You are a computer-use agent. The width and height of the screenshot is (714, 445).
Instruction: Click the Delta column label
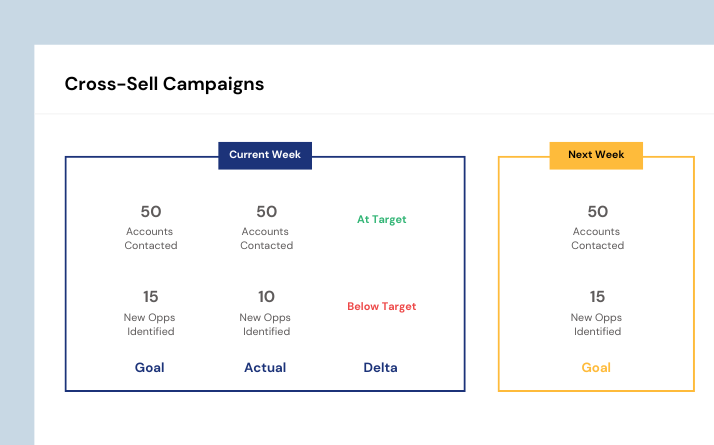pos(380,368)
